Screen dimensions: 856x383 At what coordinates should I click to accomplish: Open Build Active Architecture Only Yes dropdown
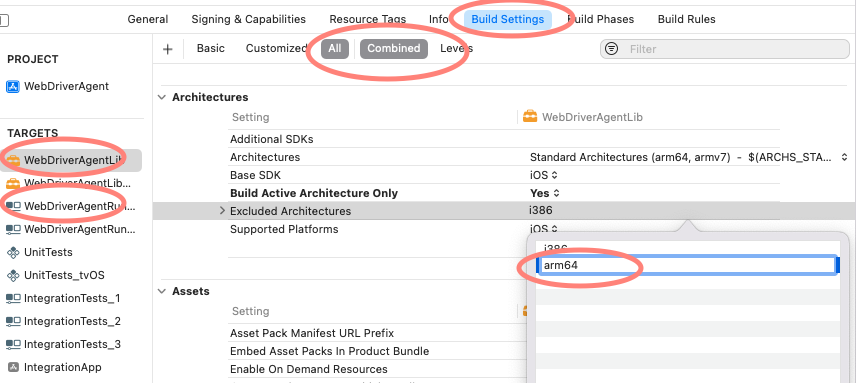tap(545, 193)
